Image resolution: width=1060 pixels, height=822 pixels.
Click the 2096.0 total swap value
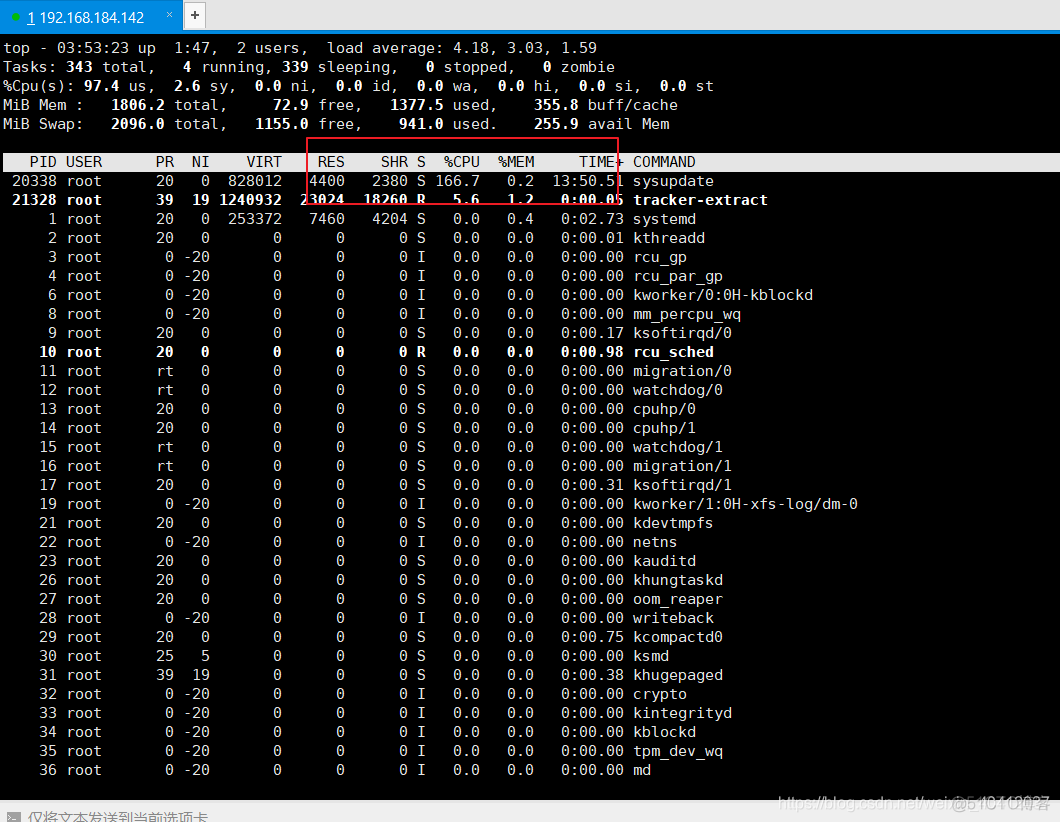[x=137, y=124]
